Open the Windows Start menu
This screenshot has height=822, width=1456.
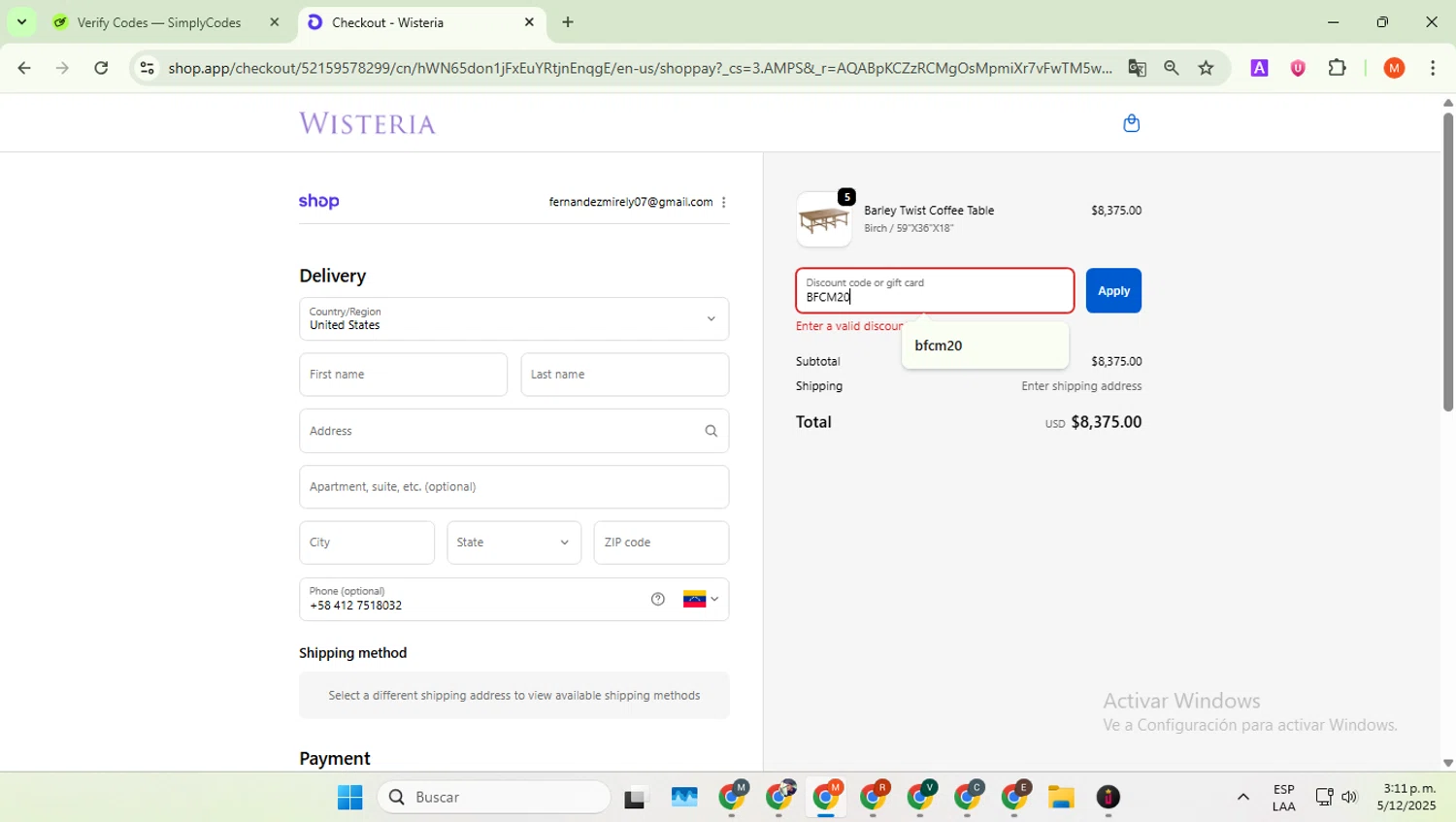click(349, 797)
